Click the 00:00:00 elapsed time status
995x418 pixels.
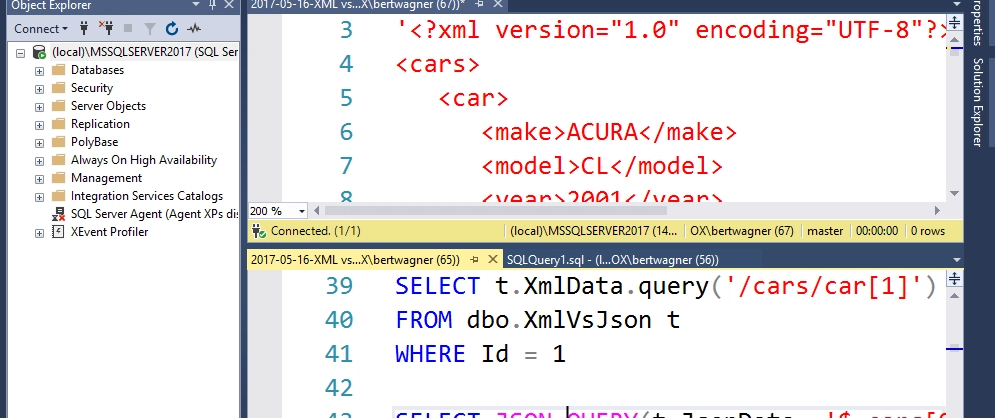point(877,231)
